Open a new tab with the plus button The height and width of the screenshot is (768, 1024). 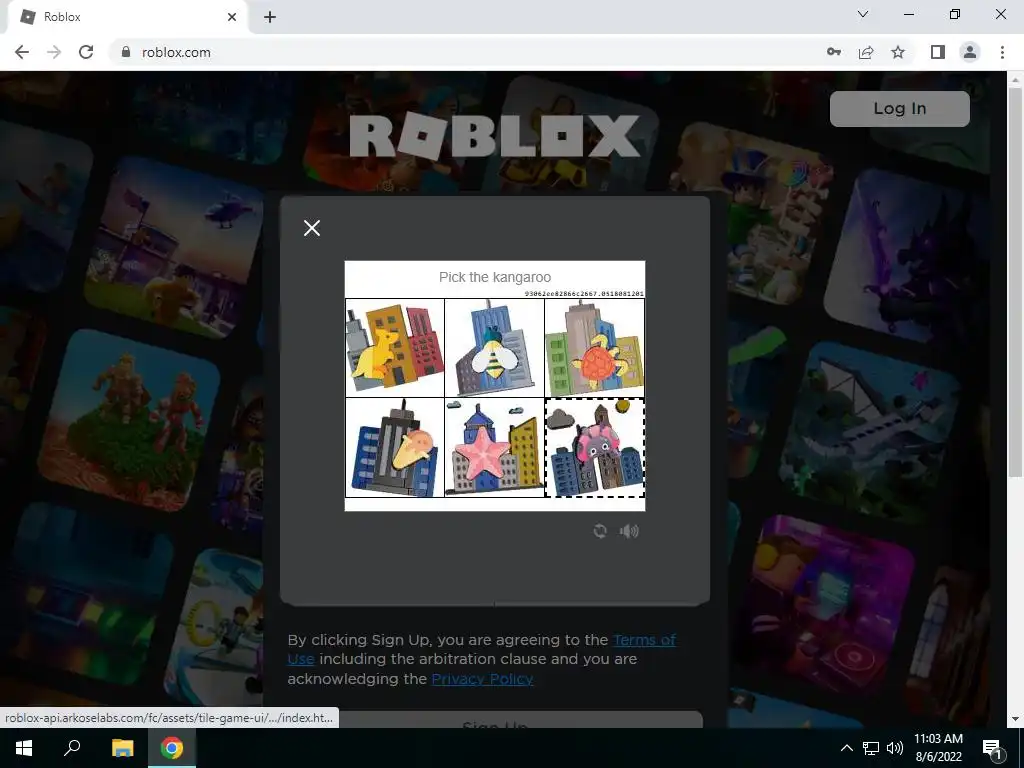(270, 17)
